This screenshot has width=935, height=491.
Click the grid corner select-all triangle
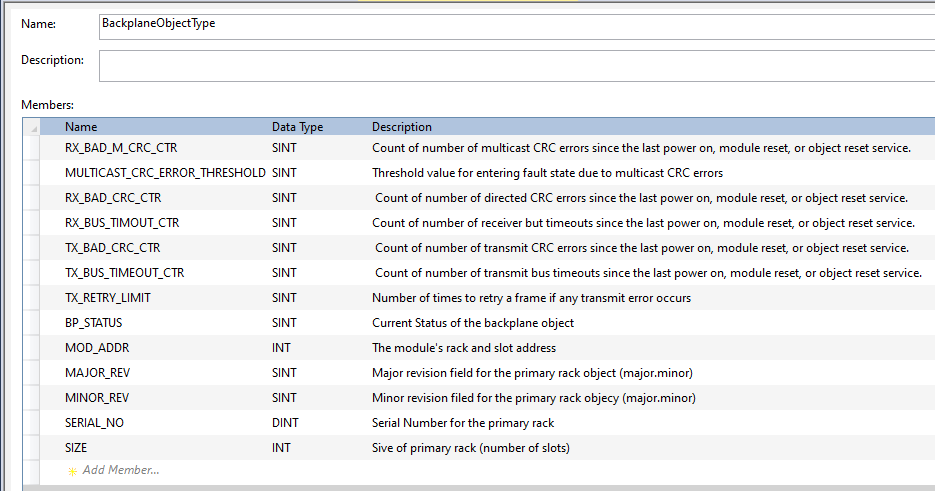pyautogui.click(x=33, y=128)
